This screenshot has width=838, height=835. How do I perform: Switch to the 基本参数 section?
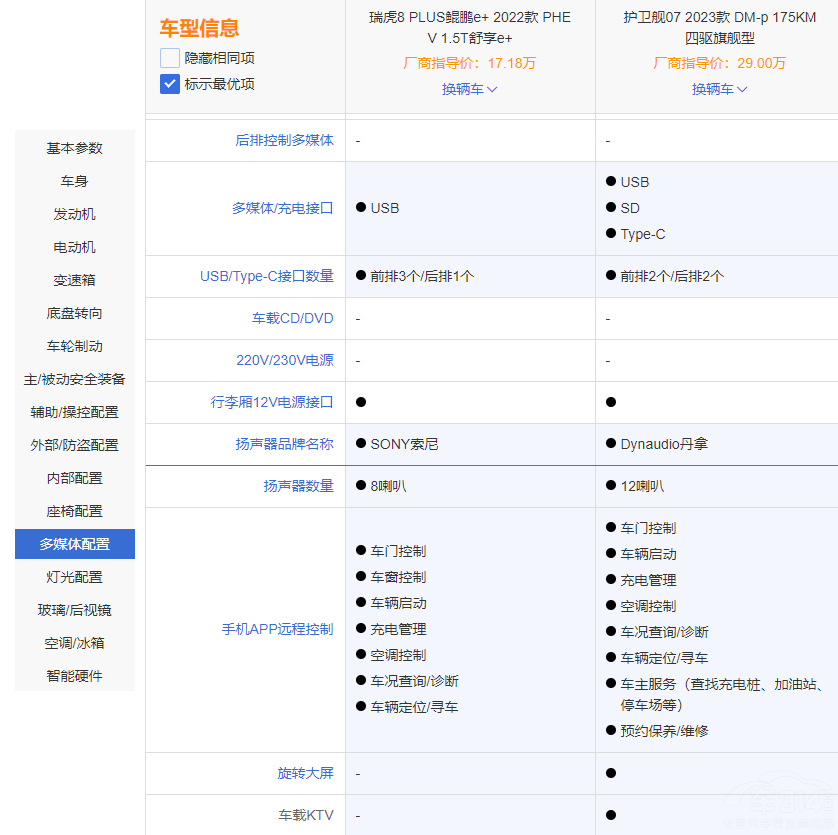pos(74,148)
